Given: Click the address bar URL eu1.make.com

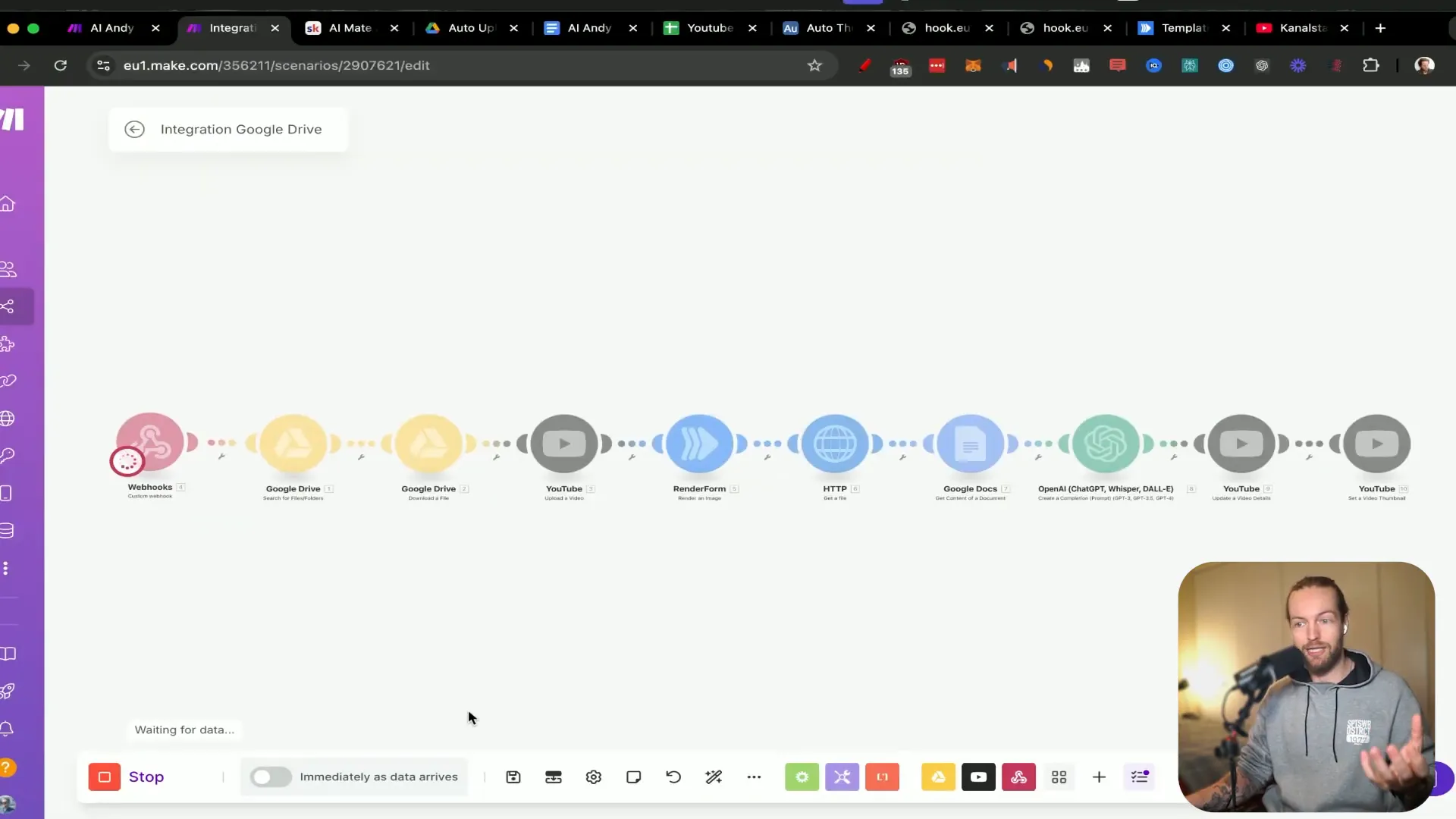Looking at the screenshot, I should pos(276,65).
